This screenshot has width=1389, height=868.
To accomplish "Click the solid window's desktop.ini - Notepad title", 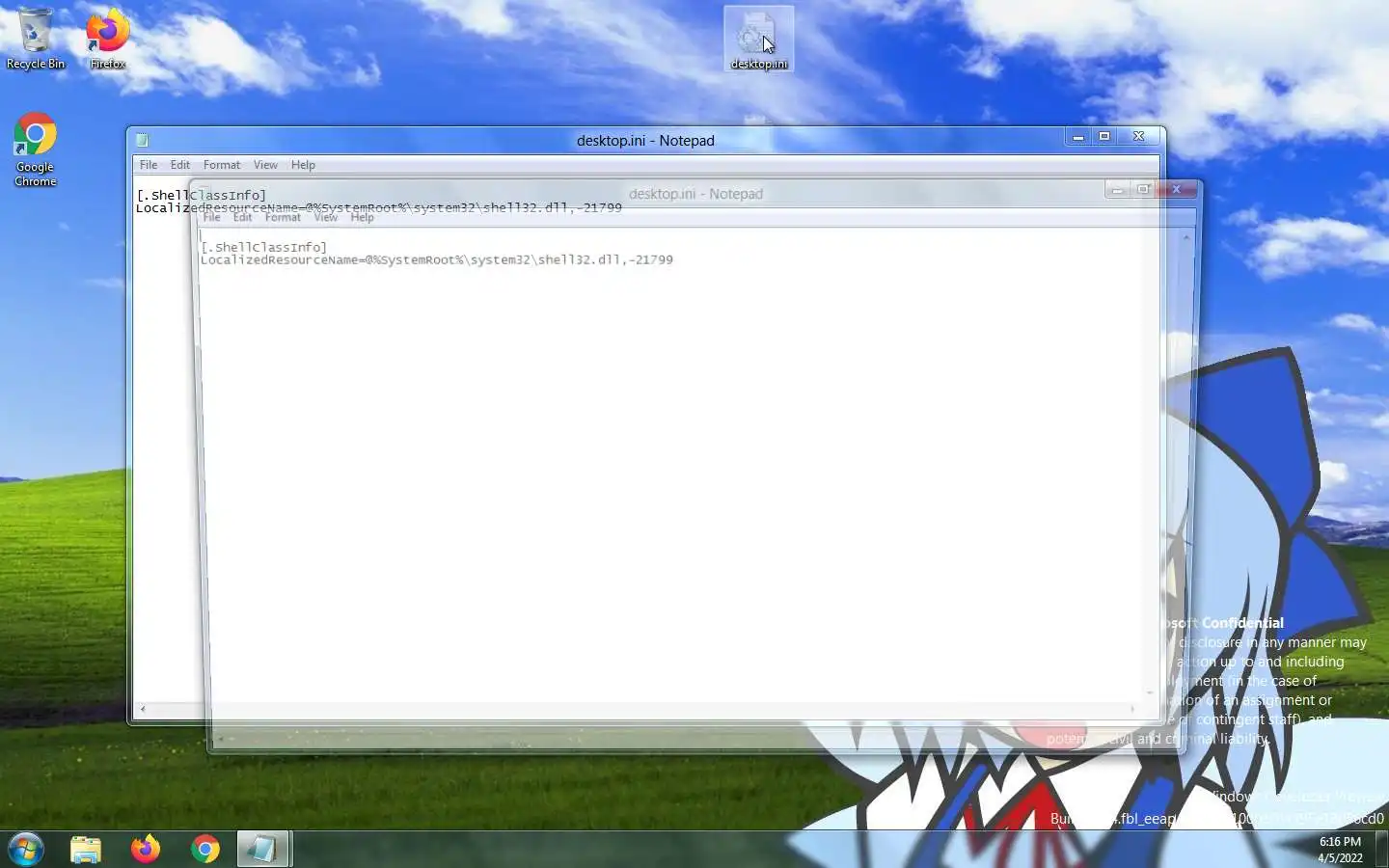I will coord(645,141).
